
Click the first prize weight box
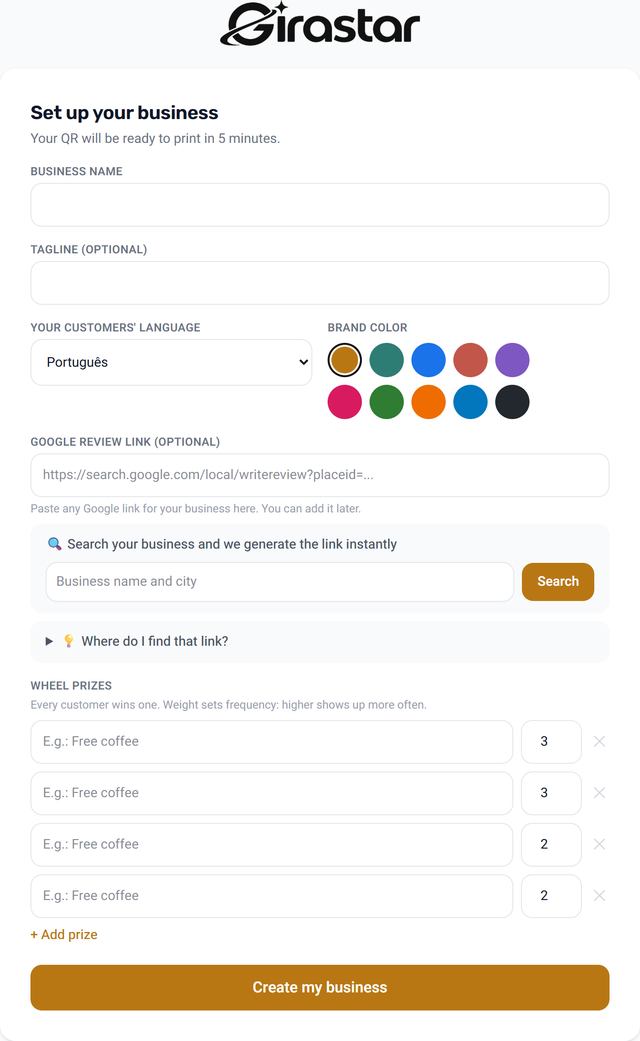click(551, 742)
